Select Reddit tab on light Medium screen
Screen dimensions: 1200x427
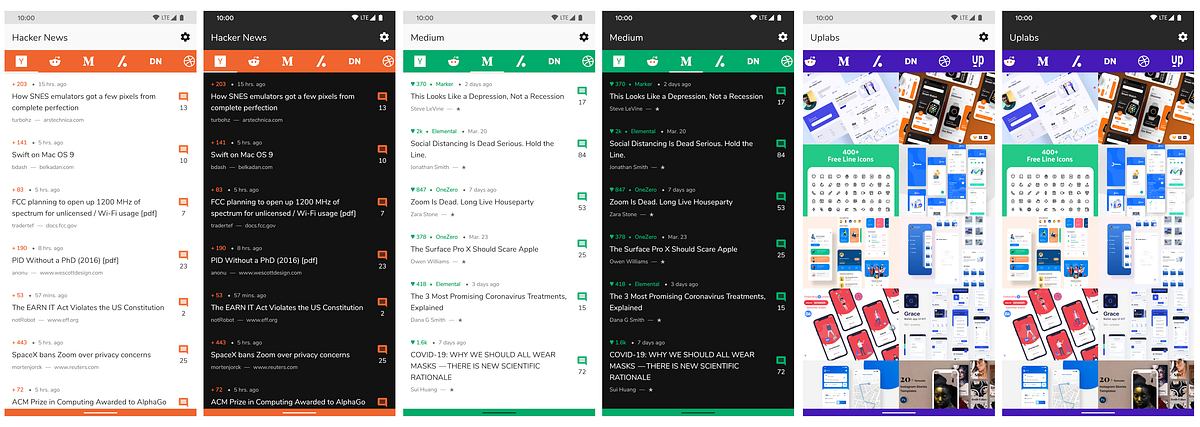pyautogui.click(x=453, y=61)
